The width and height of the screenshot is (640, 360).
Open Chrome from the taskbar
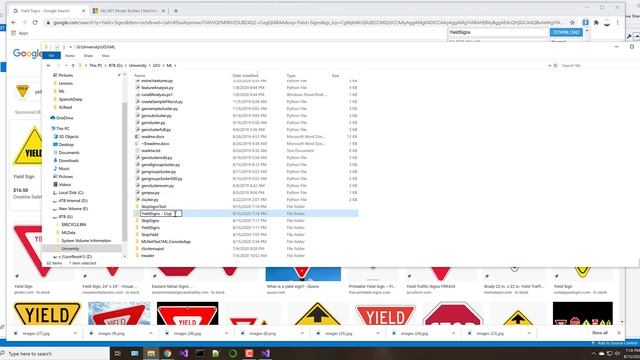[167, 353]
